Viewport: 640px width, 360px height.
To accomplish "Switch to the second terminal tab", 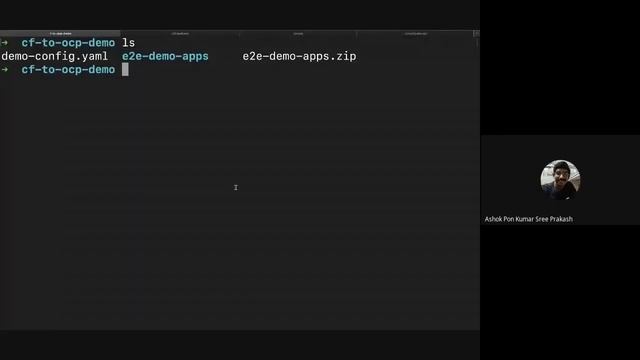I will (x=180, y=33).
